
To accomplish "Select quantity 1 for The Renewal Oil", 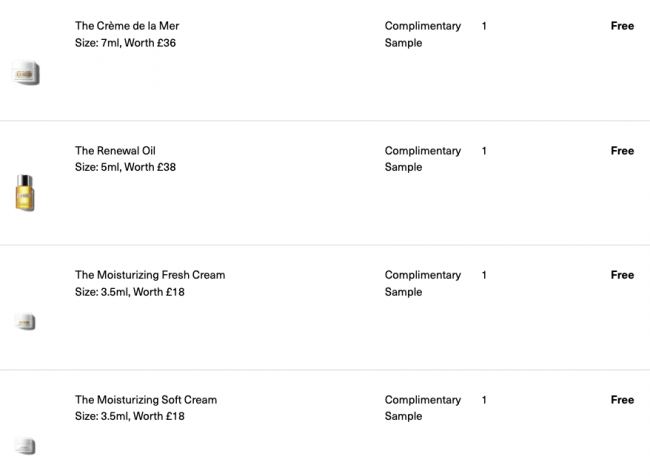I will click(x=484, y=151).
